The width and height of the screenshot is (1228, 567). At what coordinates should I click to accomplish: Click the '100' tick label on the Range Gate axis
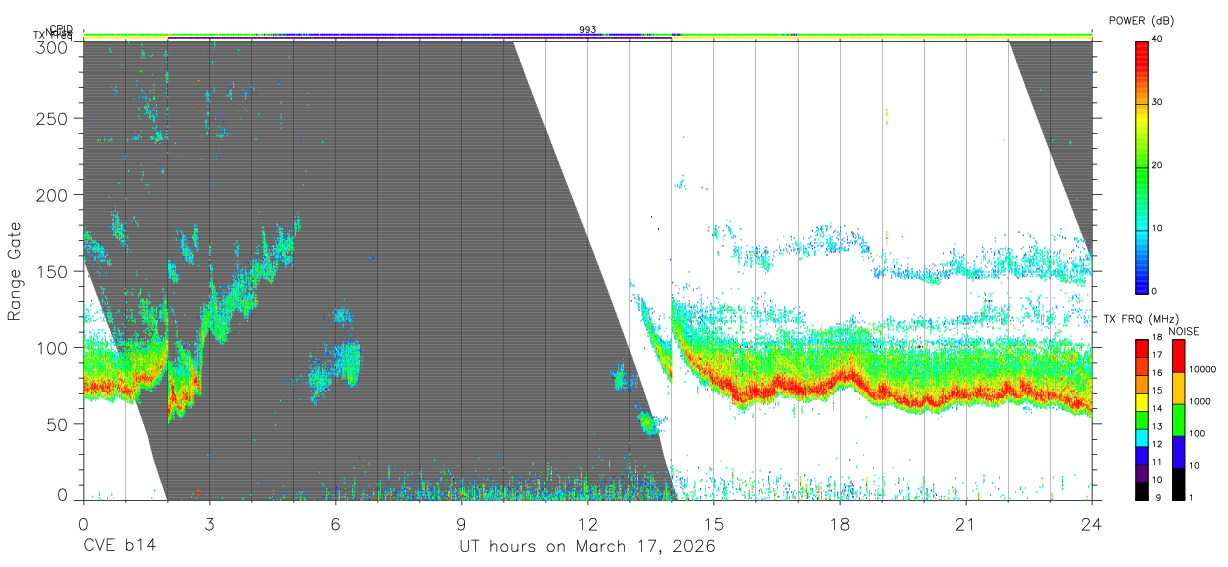tap(52, 347)
